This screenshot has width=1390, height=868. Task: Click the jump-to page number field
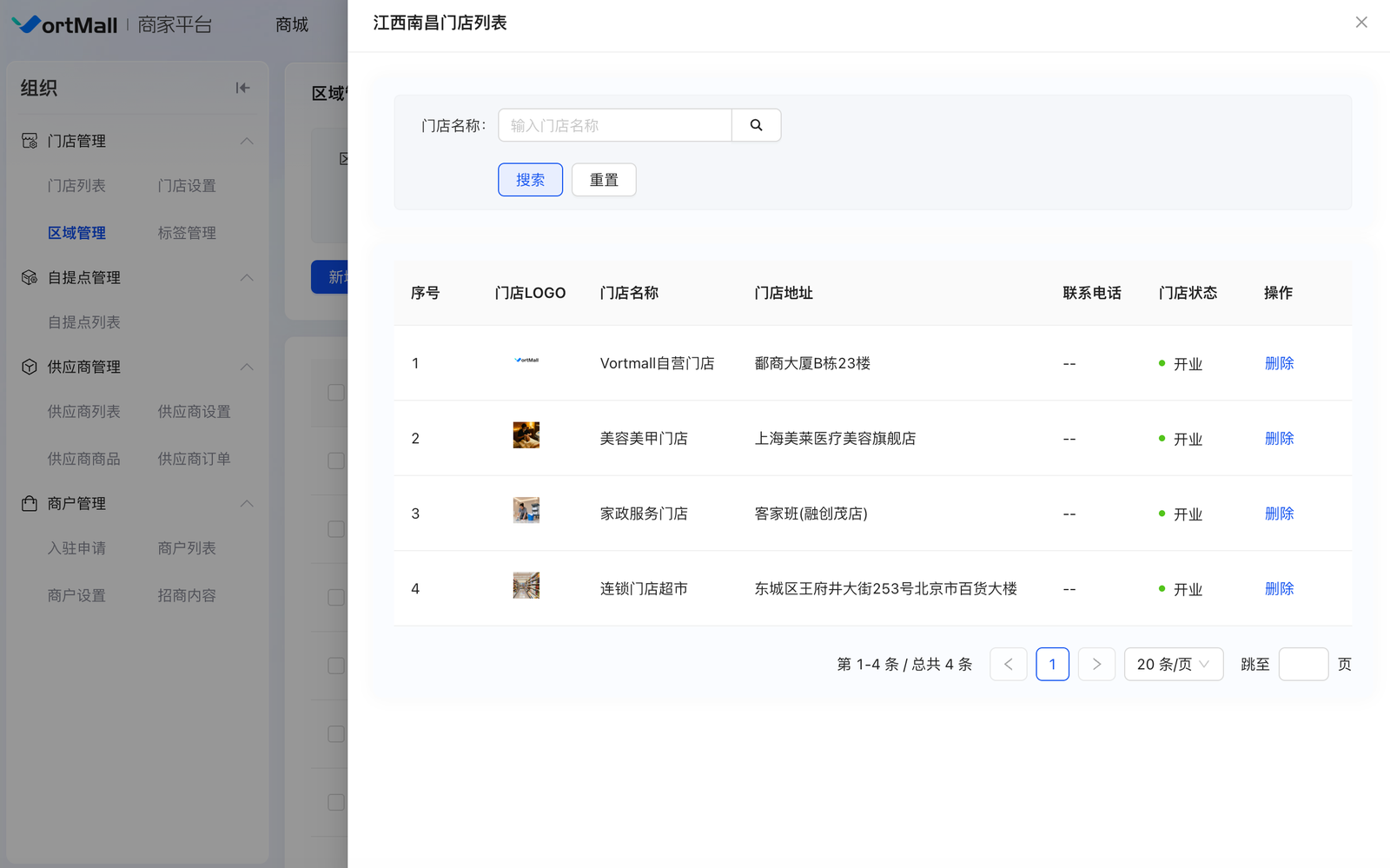[1303, 664]
